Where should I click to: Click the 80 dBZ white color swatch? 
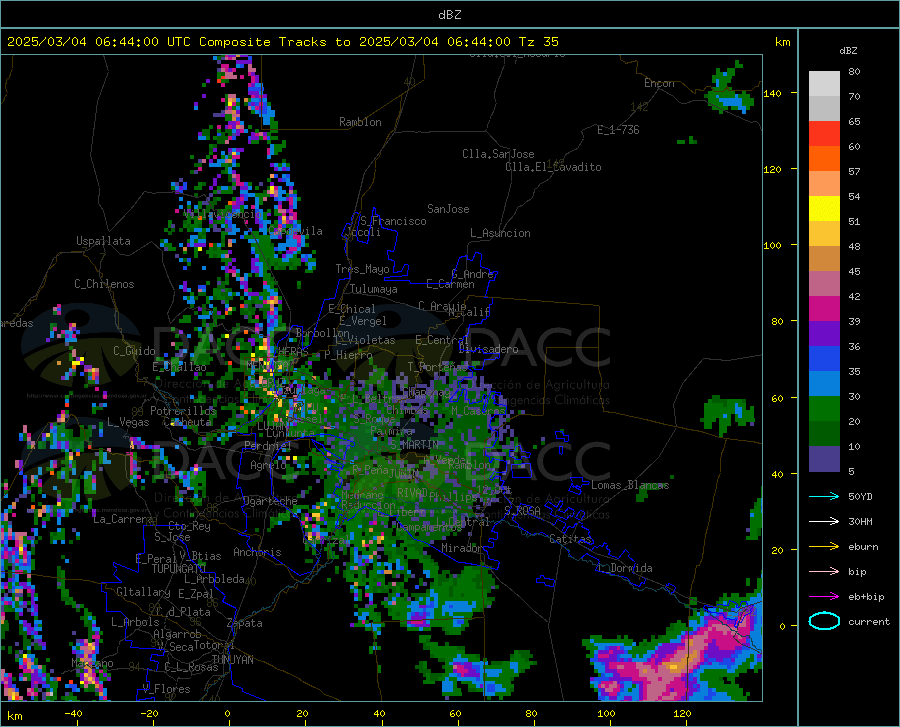click(824, 83)
